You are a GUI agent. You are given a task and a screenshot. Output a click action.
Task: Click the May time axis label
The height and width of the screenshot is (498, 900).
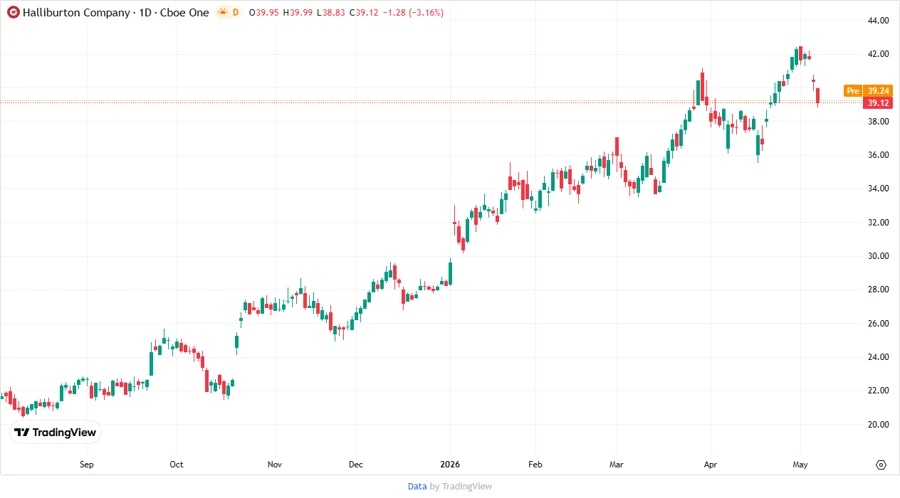800,464
